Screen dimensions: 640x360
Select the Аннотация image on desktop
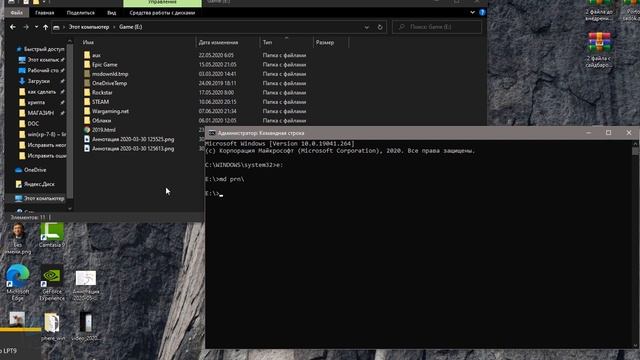(86, 285)
